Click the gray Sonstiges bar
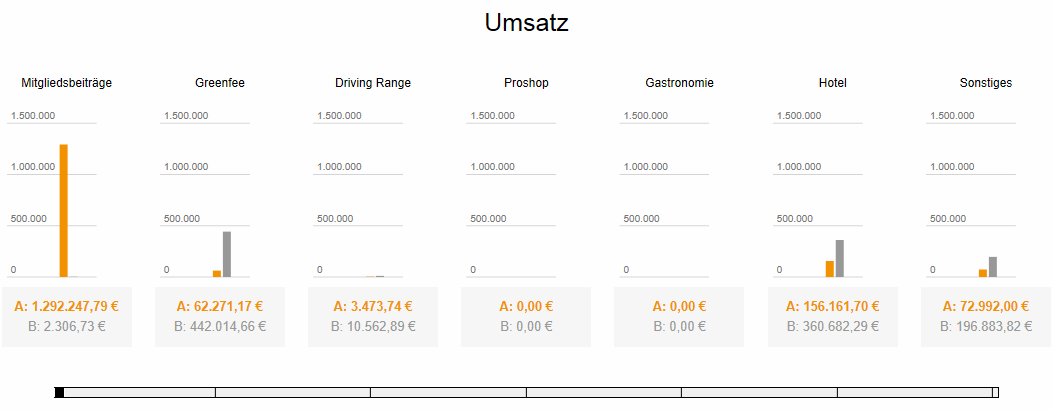This screenshot has height=410, width=1053. coord(993,266)
